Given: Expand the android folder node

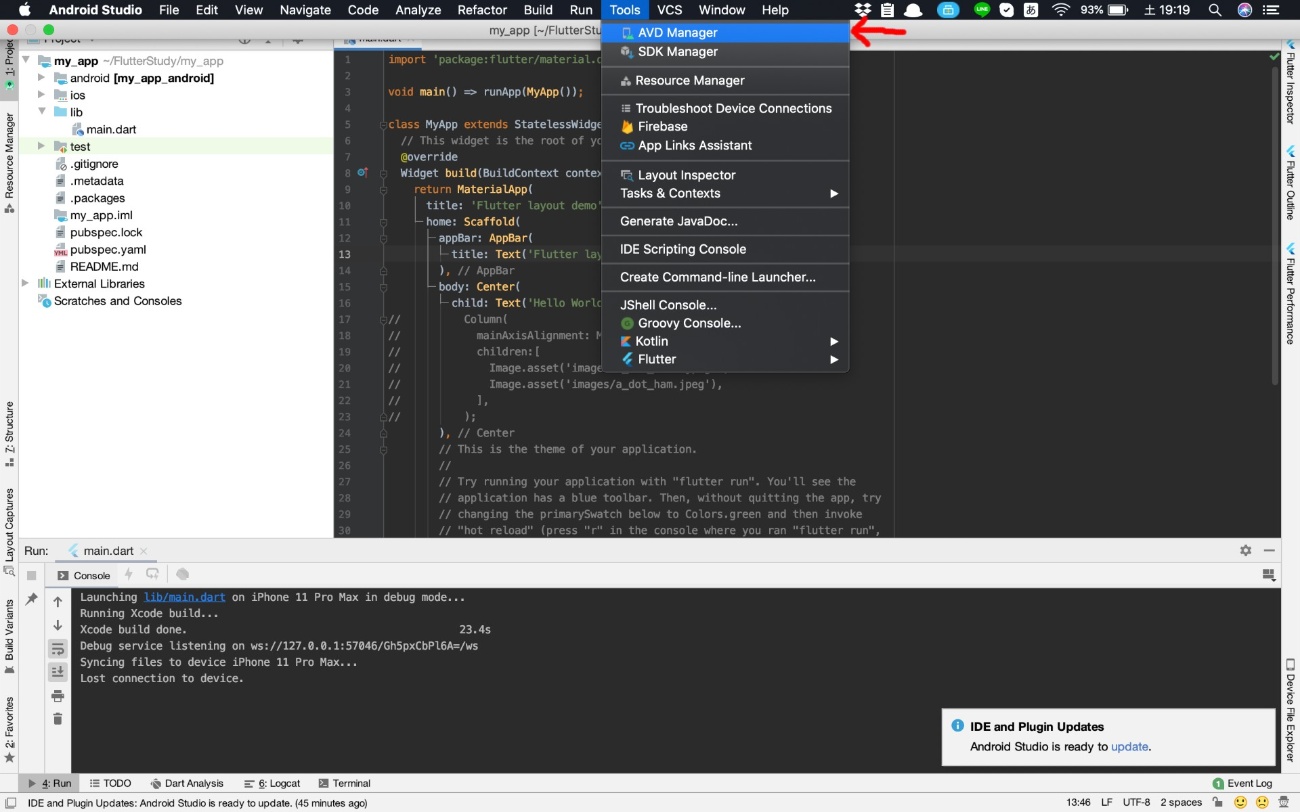Looking at the screenshot, I should (x=42, y=78).
